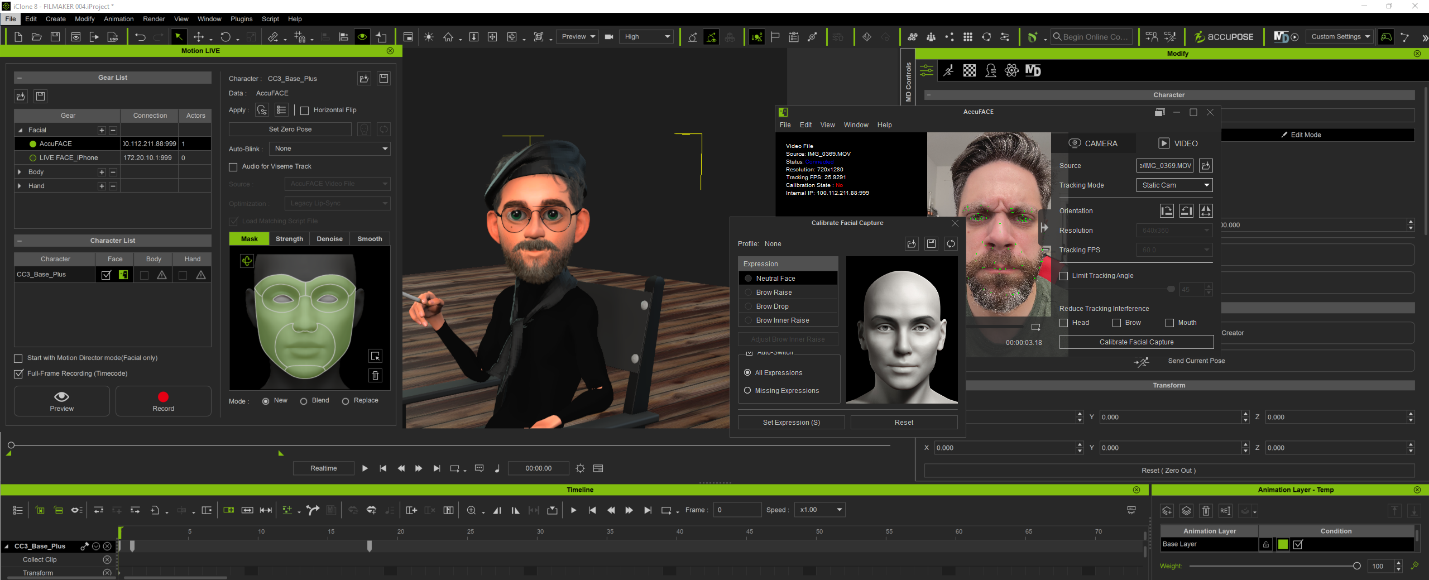Viewport: 1429px width, 580px height.
Task: Click the Open Project folder icon
Action: [x=36, y=36]
